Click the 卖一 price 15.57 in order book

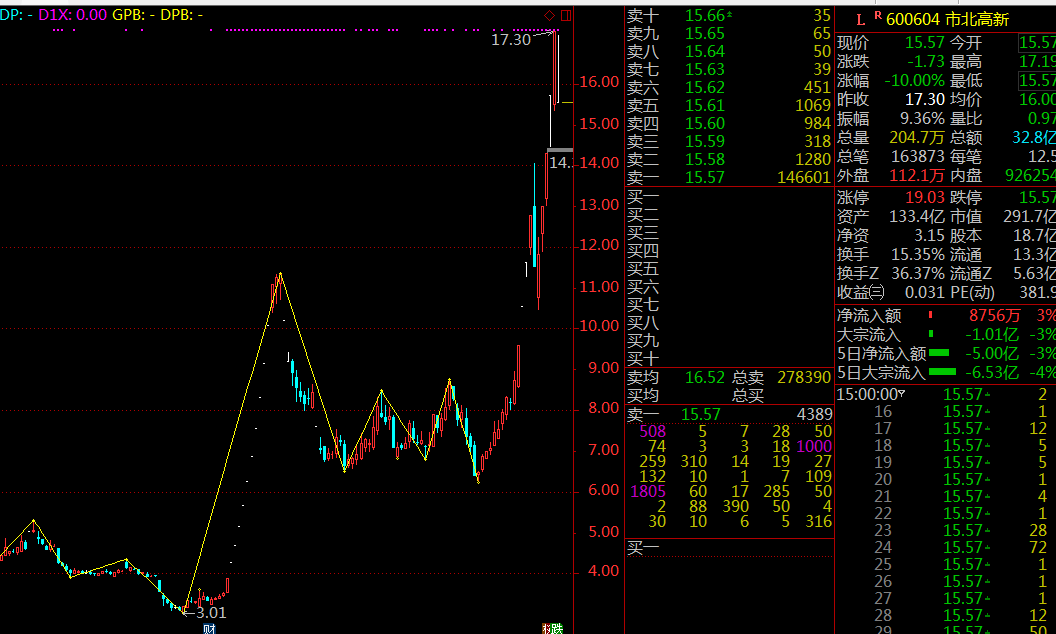coord(704,177)
